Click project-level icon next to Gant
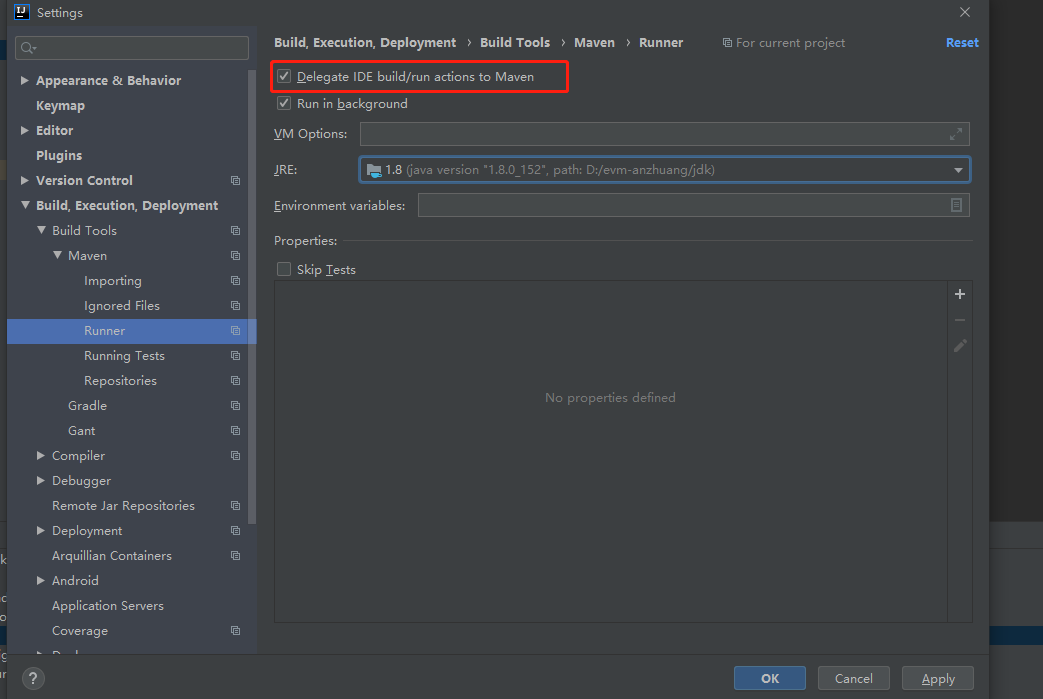The image size is (1043, 699). tap(235, 431)
